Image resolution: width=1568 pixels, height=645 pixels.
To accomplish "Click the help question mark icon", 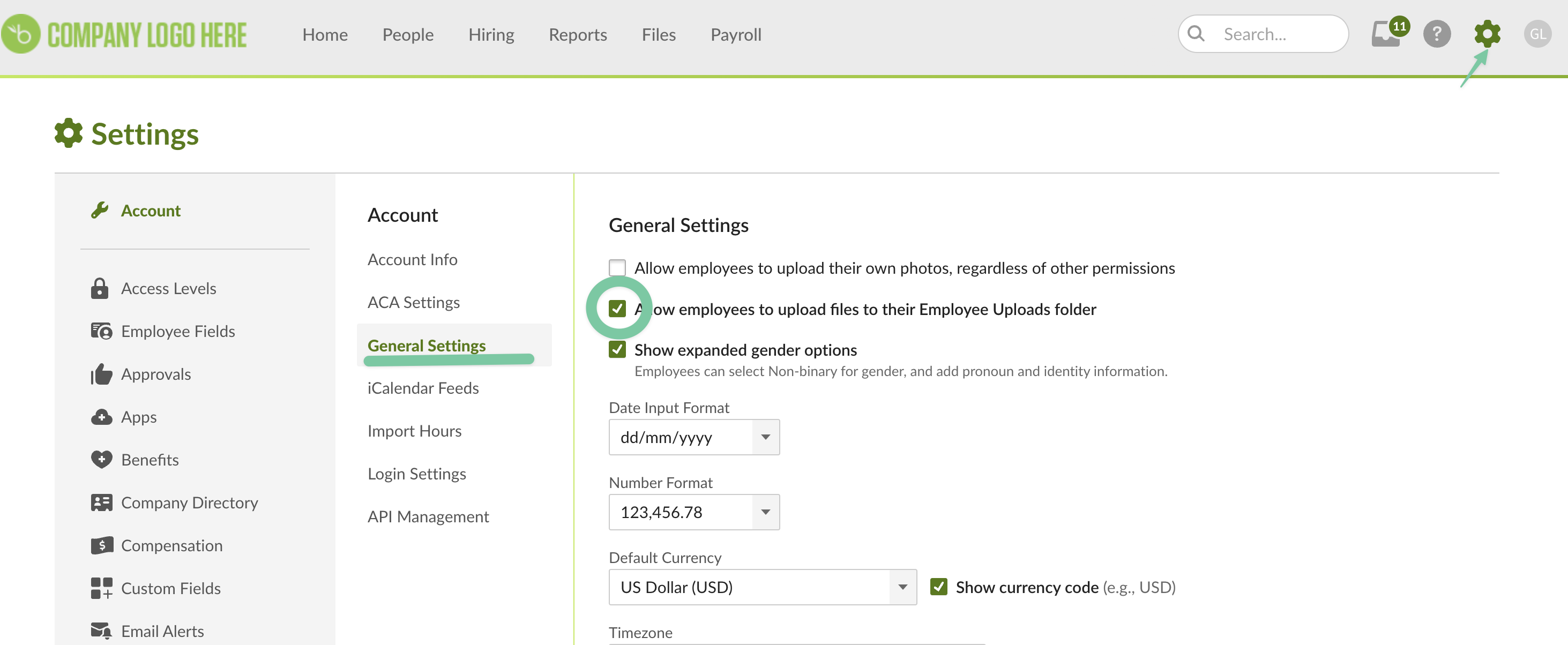I will coord(1437,33).
